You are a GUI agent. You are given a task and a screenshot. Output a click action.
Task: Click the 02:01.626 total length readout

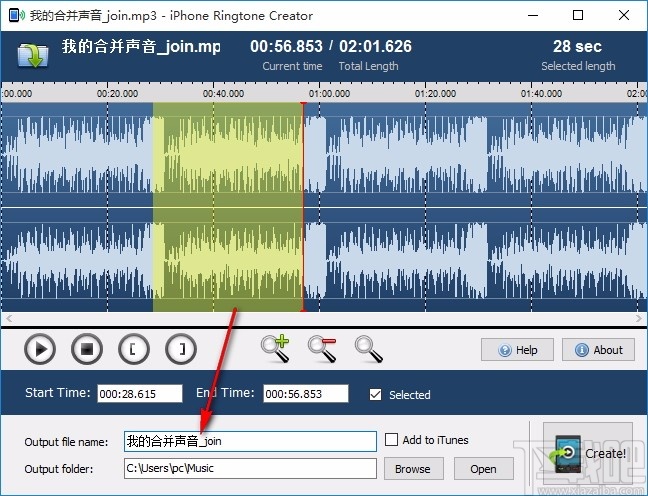[375, 46]
